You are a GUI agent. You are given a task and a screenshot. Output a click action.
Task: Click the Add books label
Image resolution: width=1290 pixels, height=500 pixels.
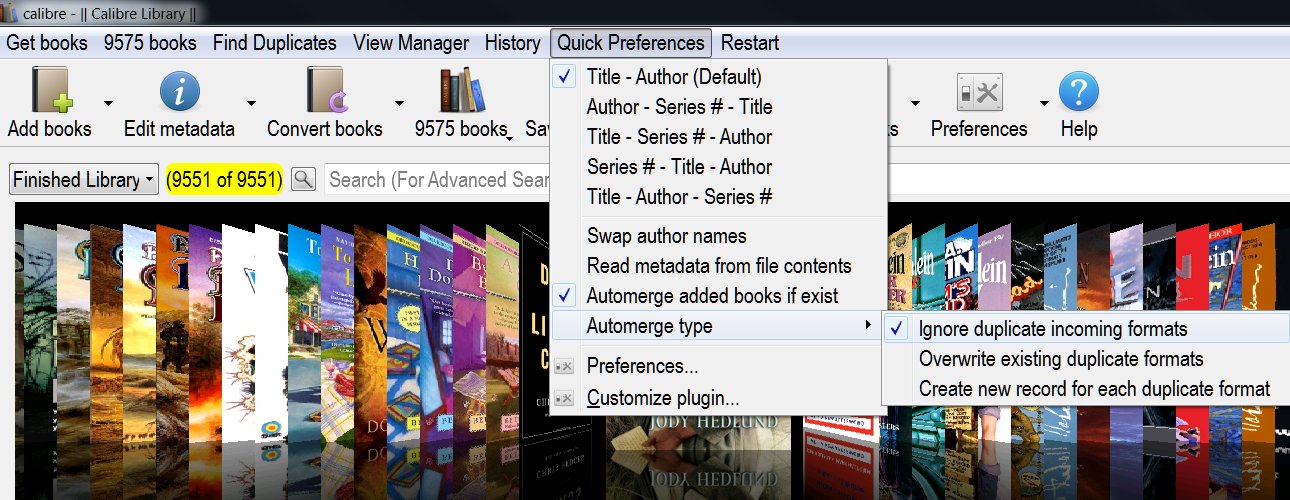(50, 129)
